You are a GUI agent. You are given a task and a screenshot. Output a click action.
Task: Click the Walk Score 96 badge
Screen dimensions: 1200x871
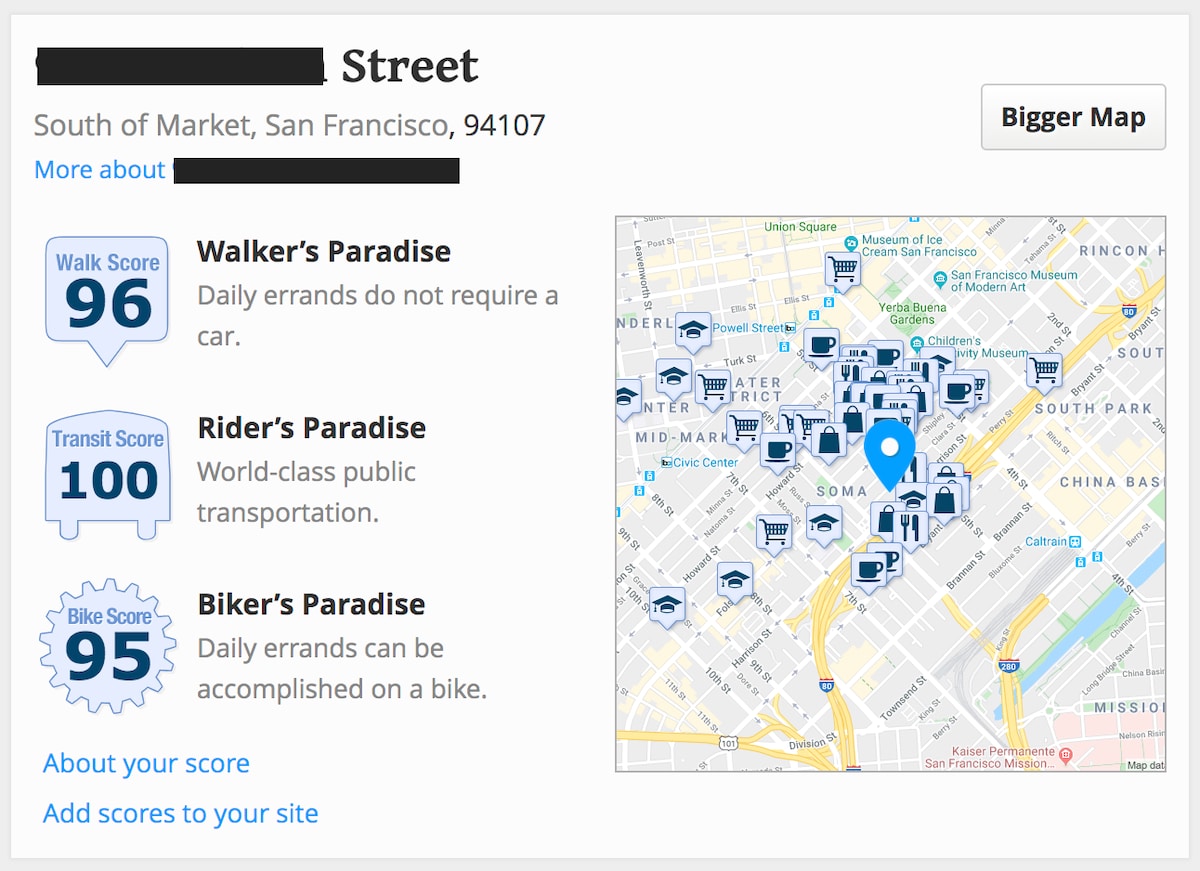pos(107,298)
